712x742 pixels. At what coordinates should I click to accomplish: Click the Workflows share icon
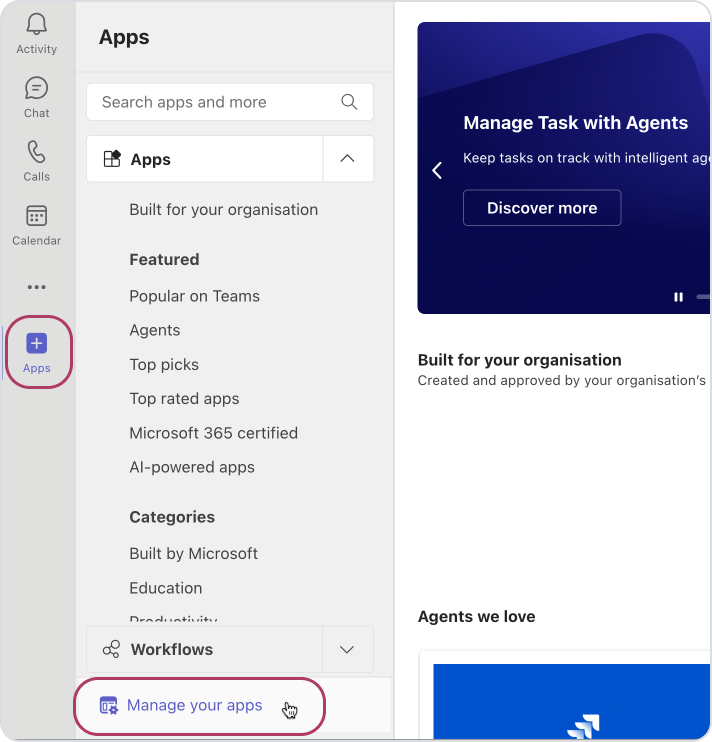(x=112, y=649)
